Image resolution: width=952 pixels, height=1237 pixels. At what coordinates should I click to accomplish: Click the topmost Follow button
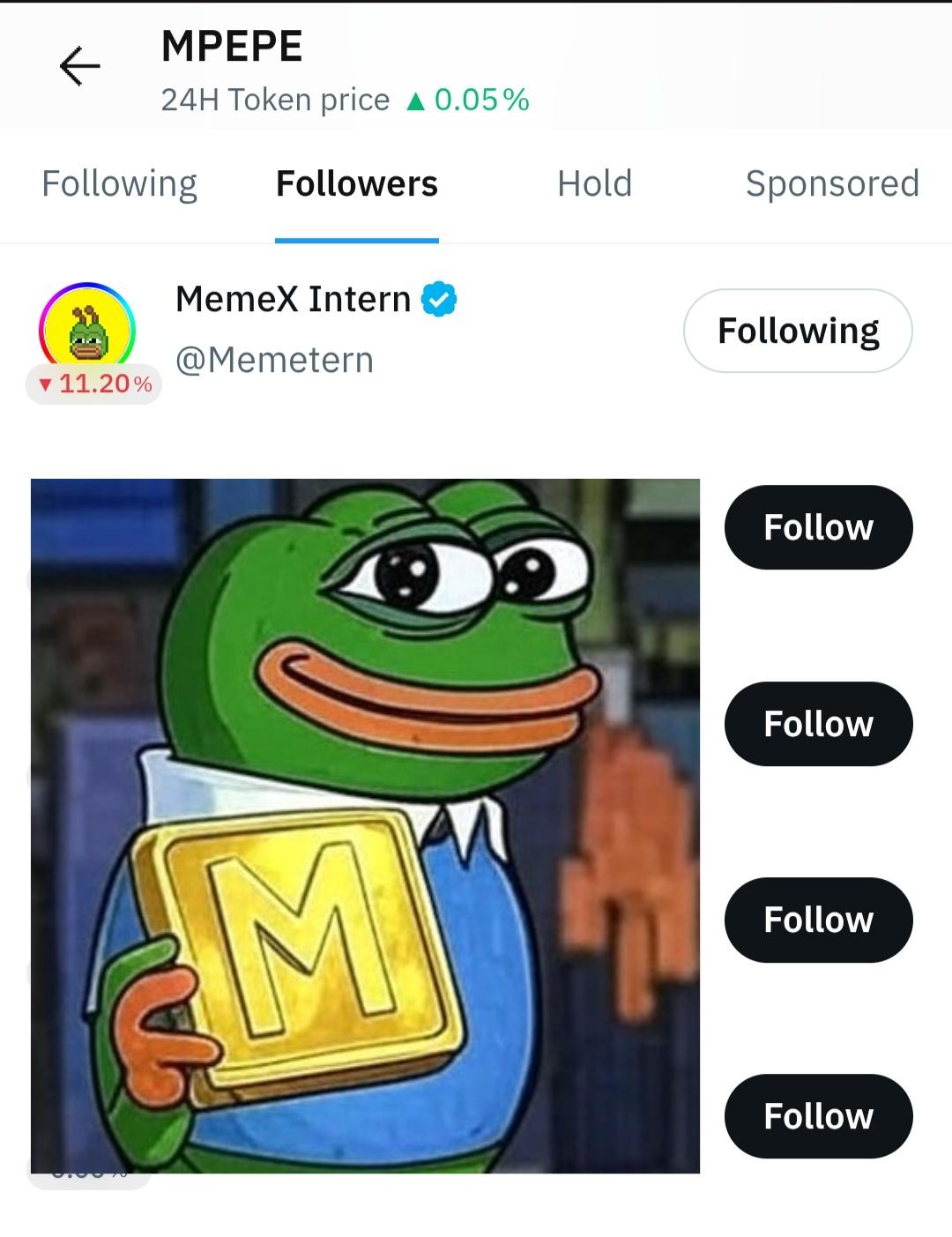click(x=818, y=527)
